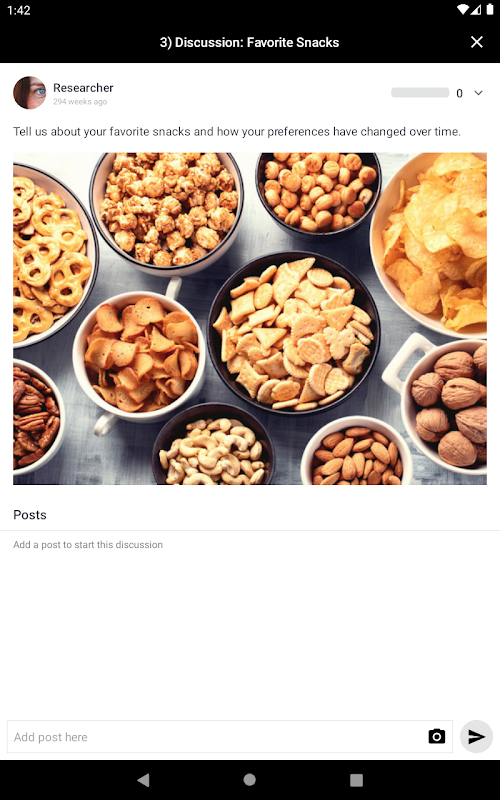500x800 pixels.
Task: Select the Researcher name label
Action: tap(83, 88)
